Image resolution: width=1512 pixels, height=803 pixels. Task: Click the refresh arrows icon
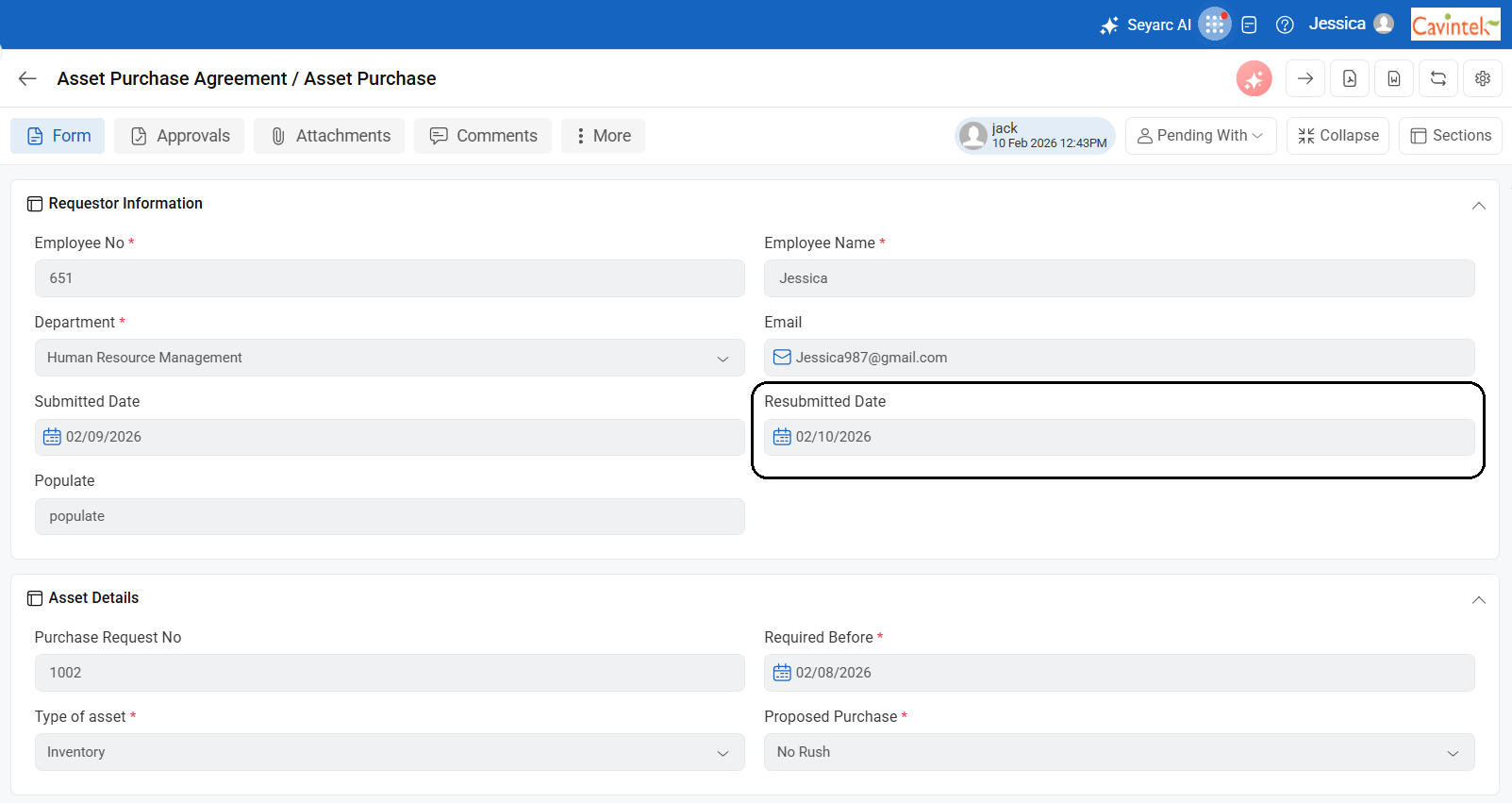[1437, 79]
